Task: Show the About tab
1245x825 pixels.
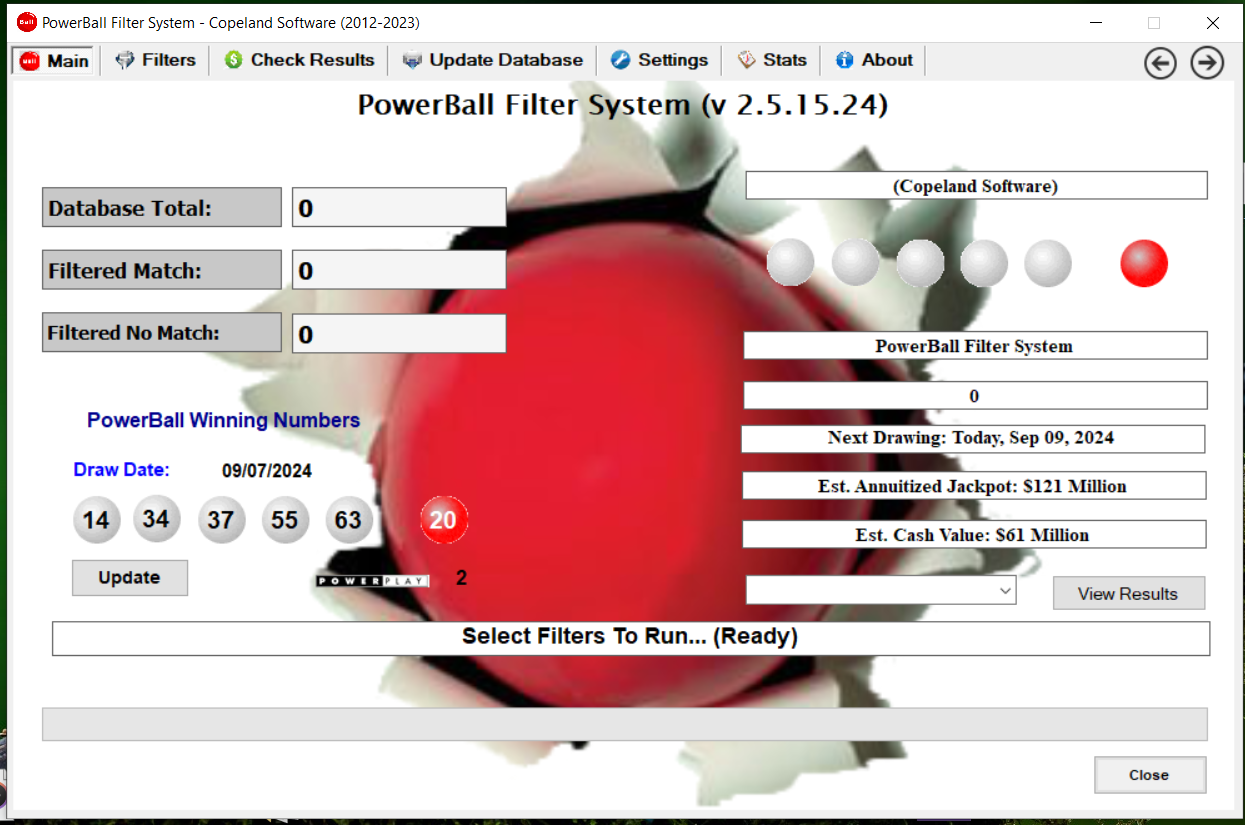Action: pyautogui.click(x=874, y=60)
